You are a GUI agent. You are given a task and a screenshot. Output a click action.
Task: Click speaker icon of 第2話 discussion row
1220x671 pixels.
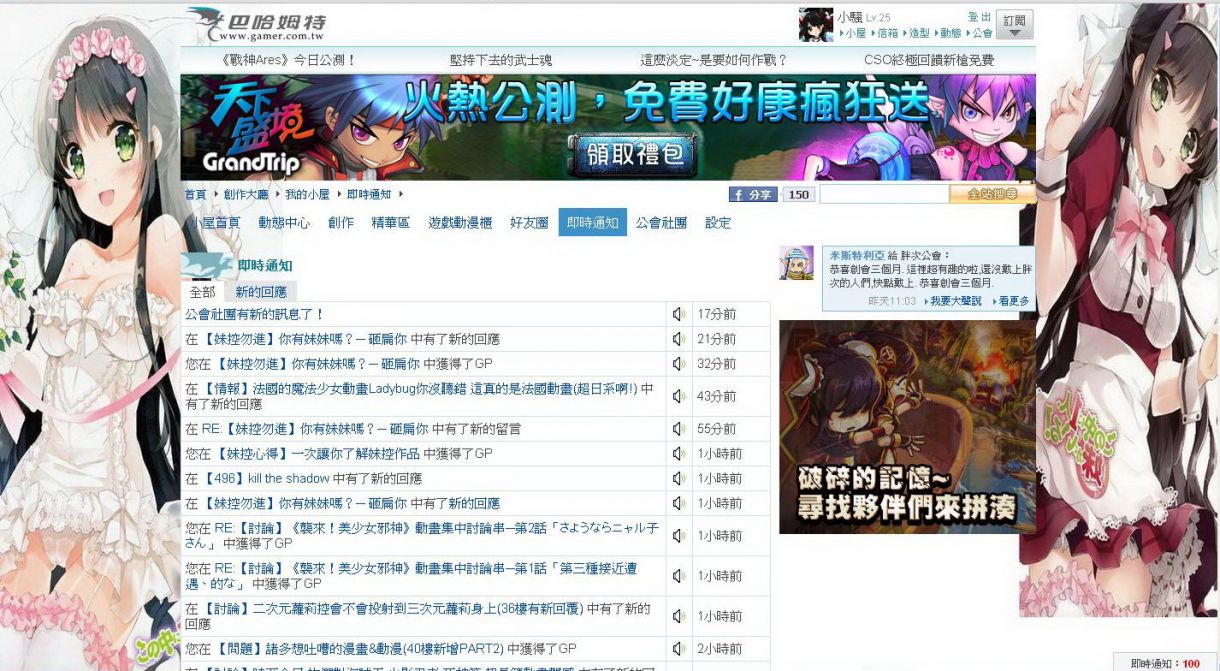click(x=679, y=536)
